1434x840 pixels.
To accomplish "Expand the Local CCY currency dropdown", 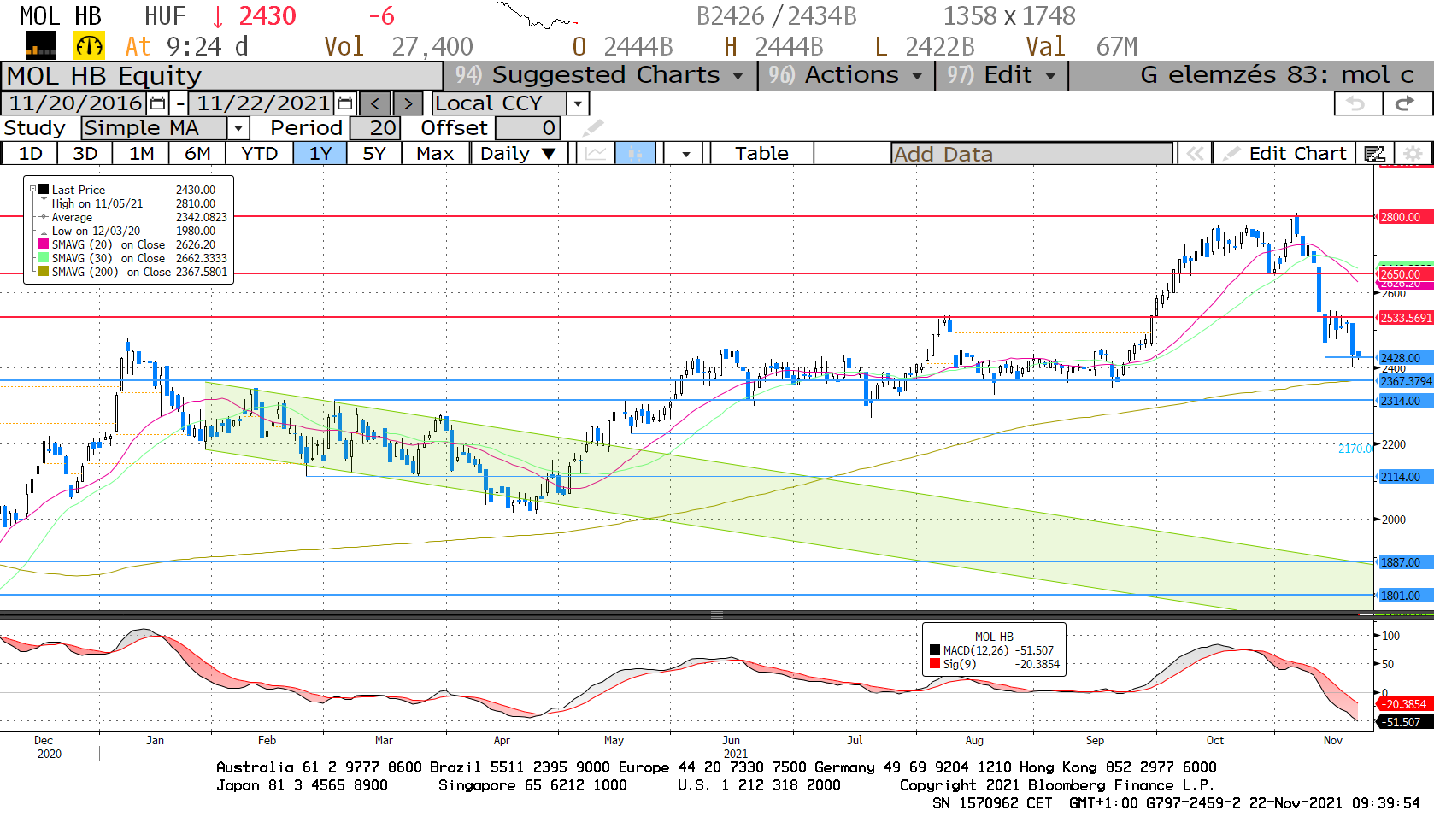I will [x=579, y=103].
